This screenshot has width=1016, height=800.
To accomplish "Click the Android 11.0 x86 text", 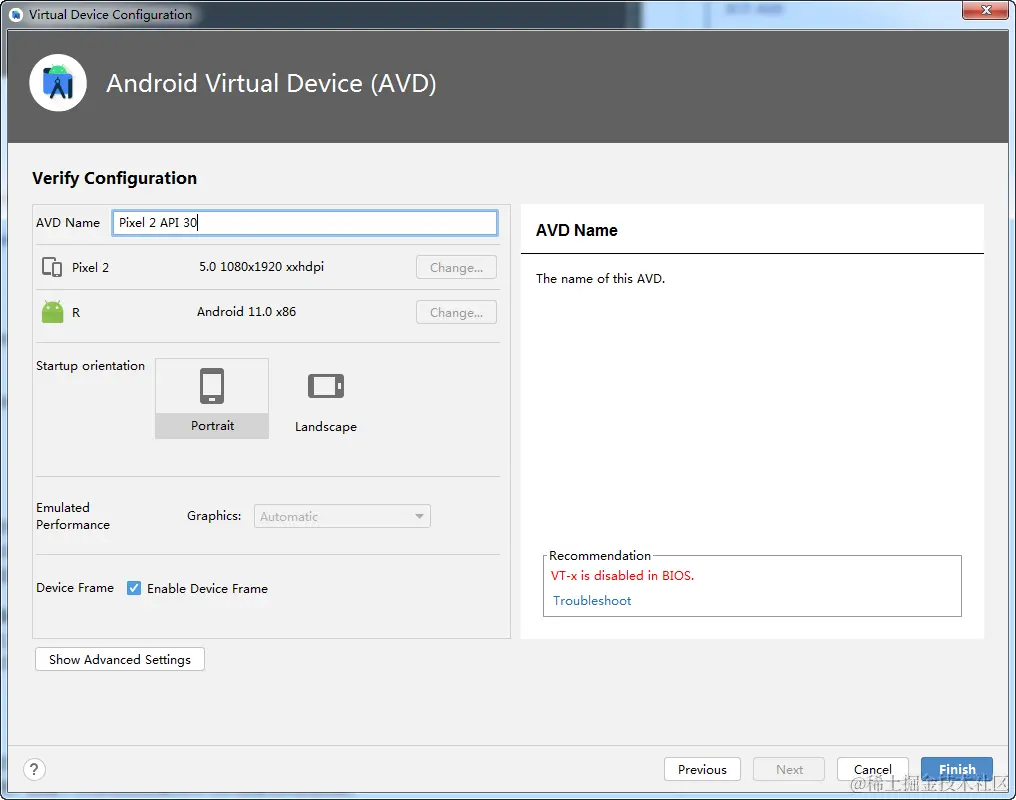I will 246,312.
